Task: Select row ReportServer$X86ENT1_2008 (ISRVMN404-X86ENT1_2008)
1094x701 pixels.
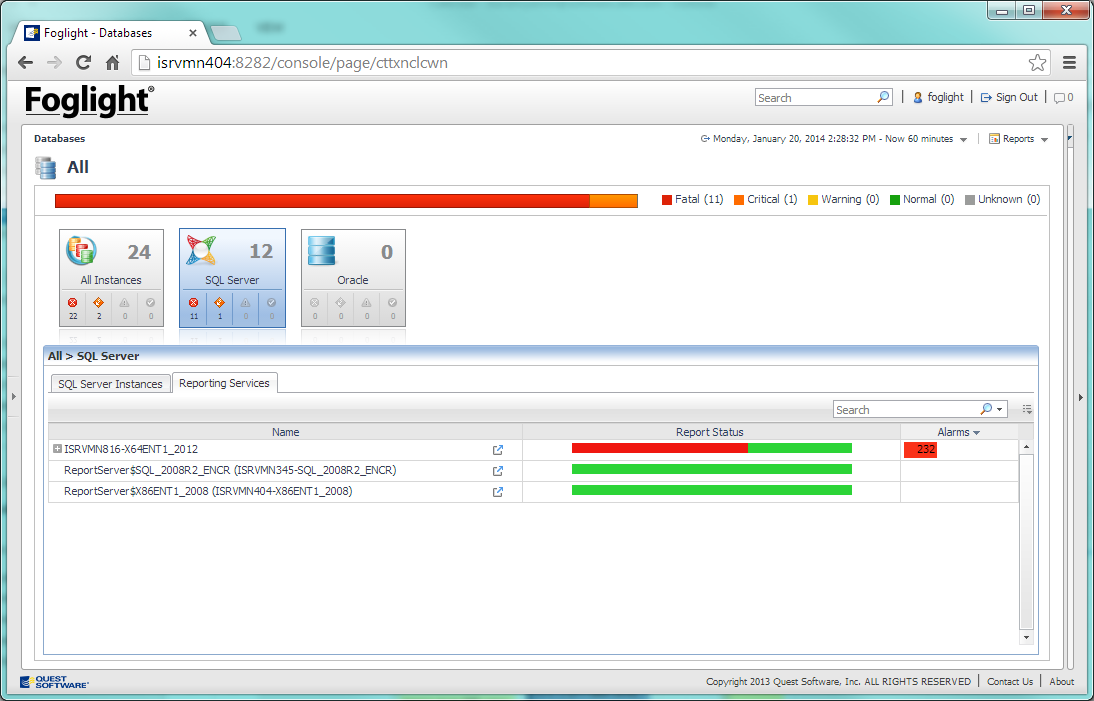Action: tap(533, 492)
